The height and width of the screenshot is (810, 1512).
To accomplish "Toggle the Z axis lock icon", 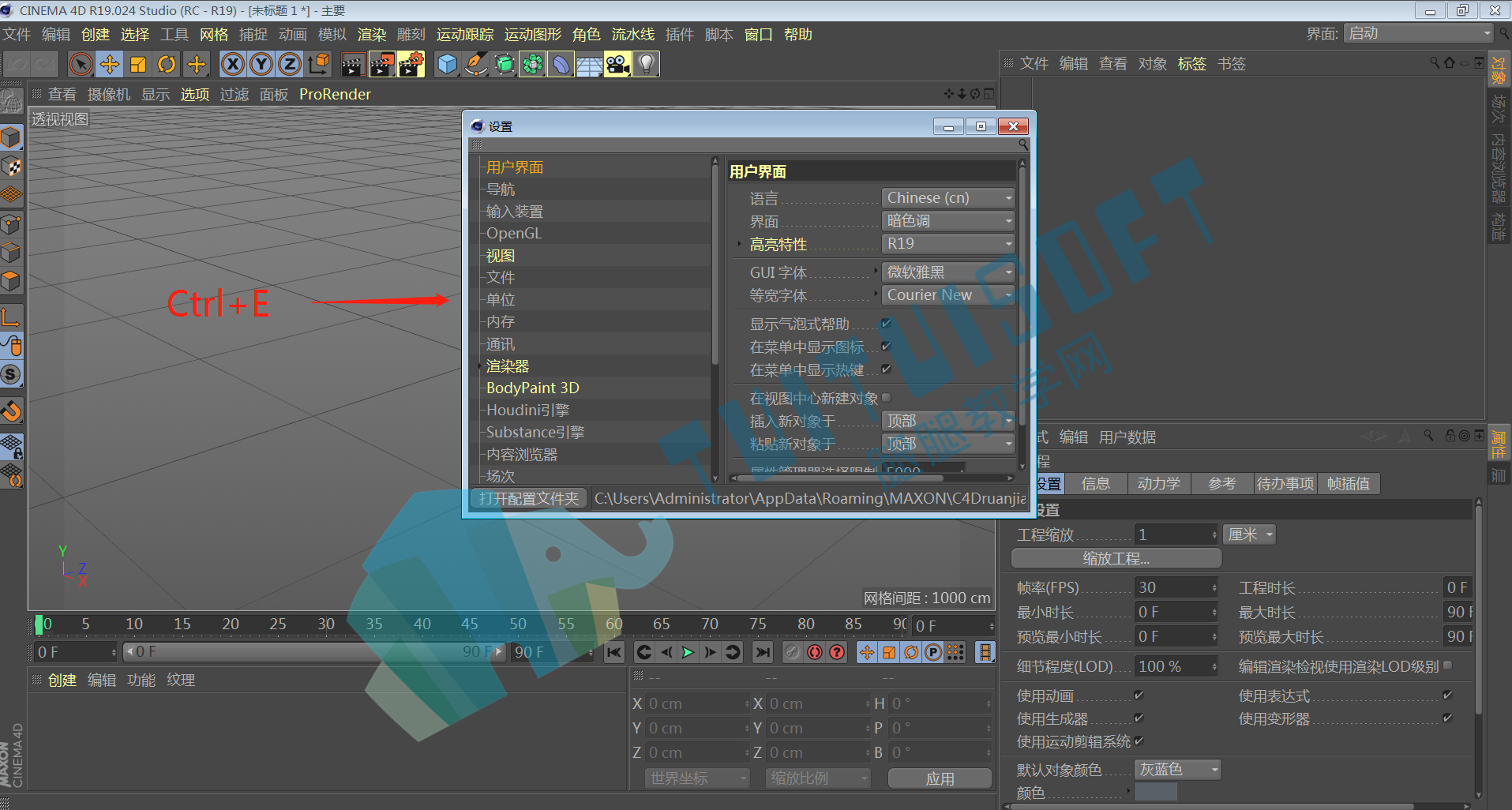I will point(290,64).
